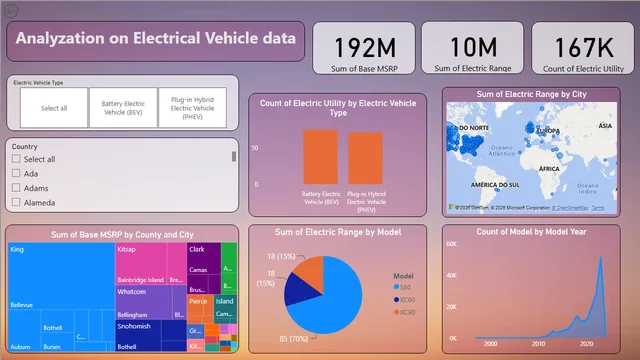Click the 167K Count of Electric Utility card

coord(582,48)
